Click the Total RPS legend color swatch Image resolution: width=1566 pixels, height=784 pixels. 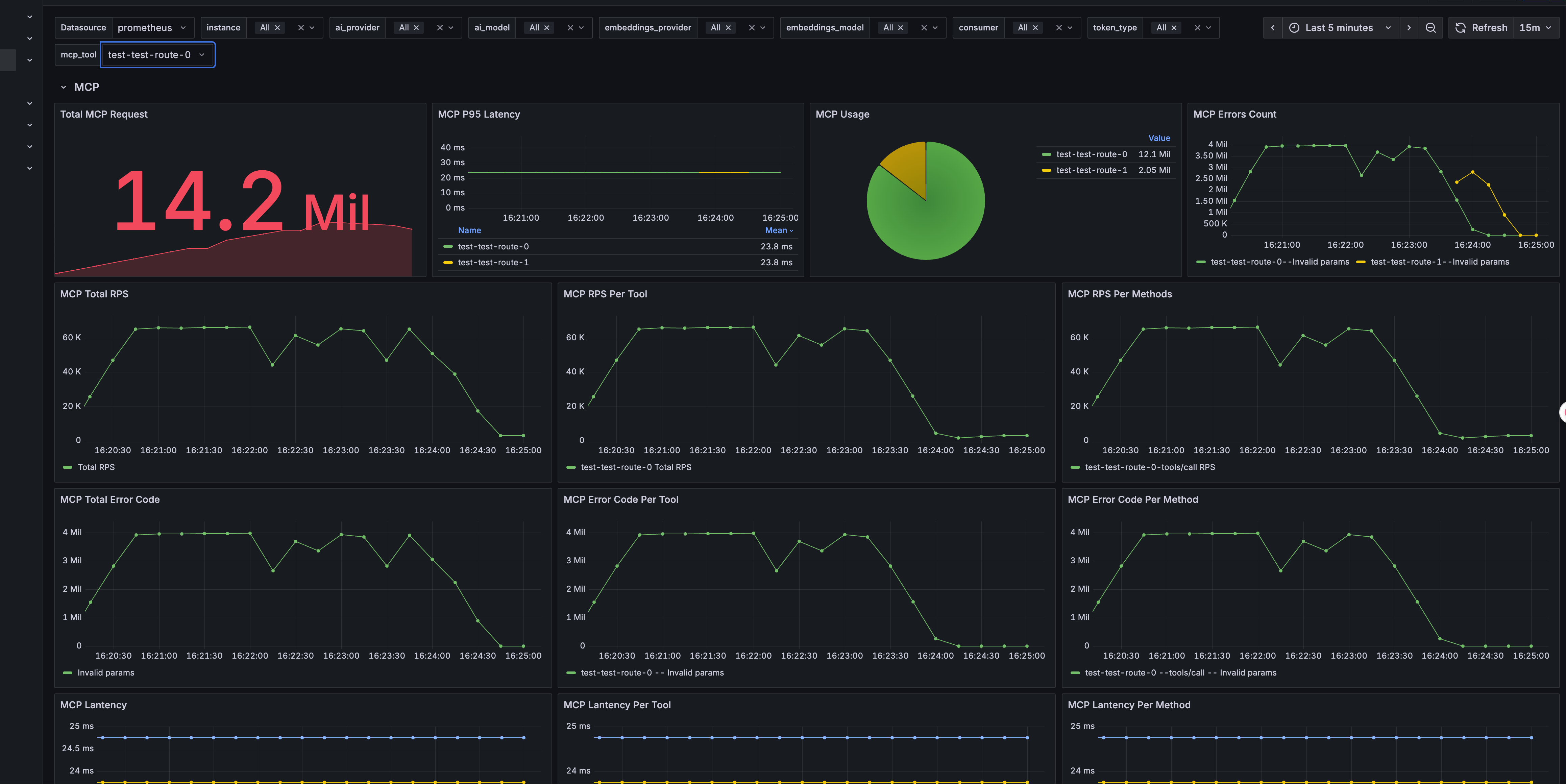tap(68, 467)
